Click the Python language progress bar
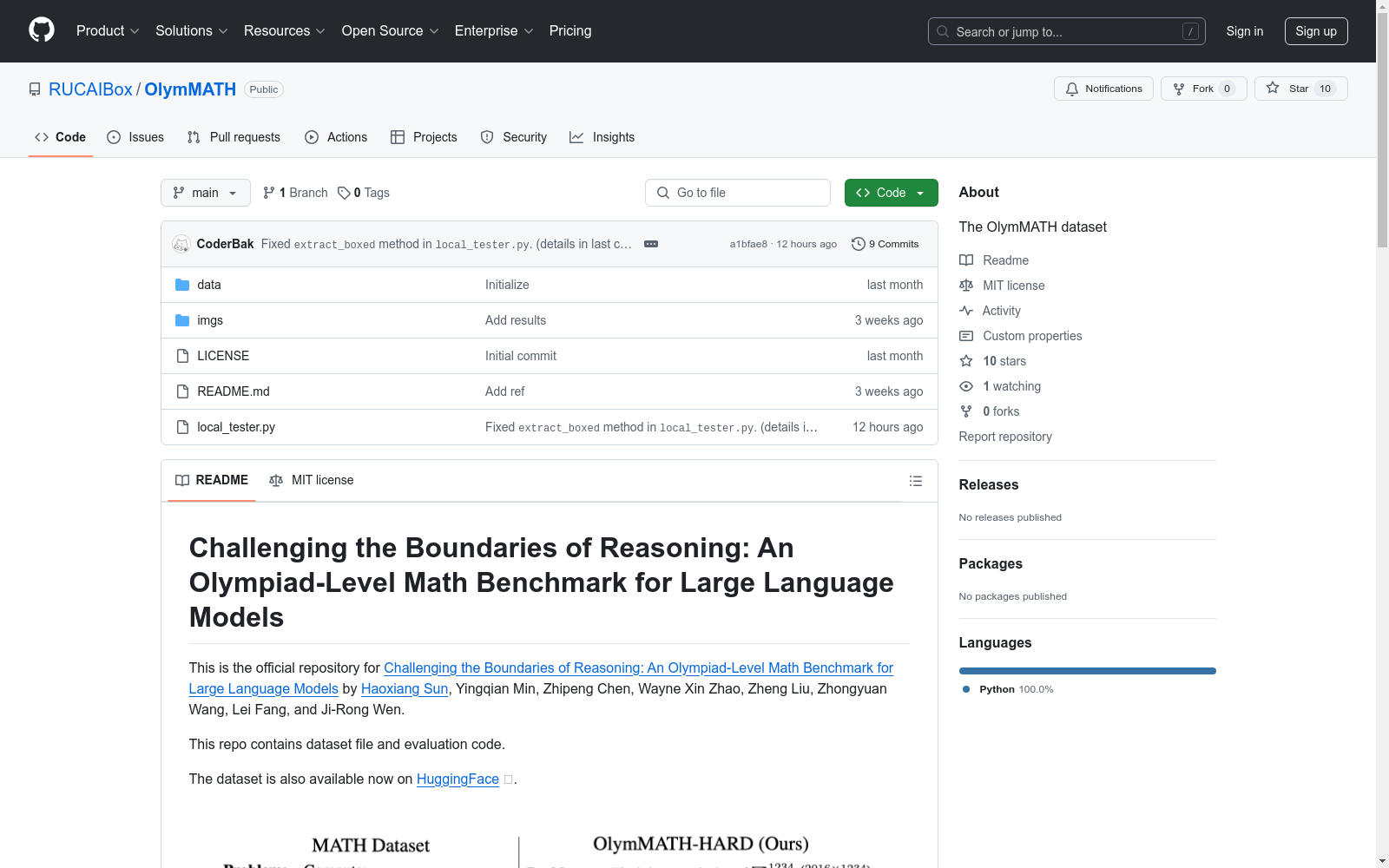Image resolution: width=1389 pixels, height=868 pixels. 1088,671
